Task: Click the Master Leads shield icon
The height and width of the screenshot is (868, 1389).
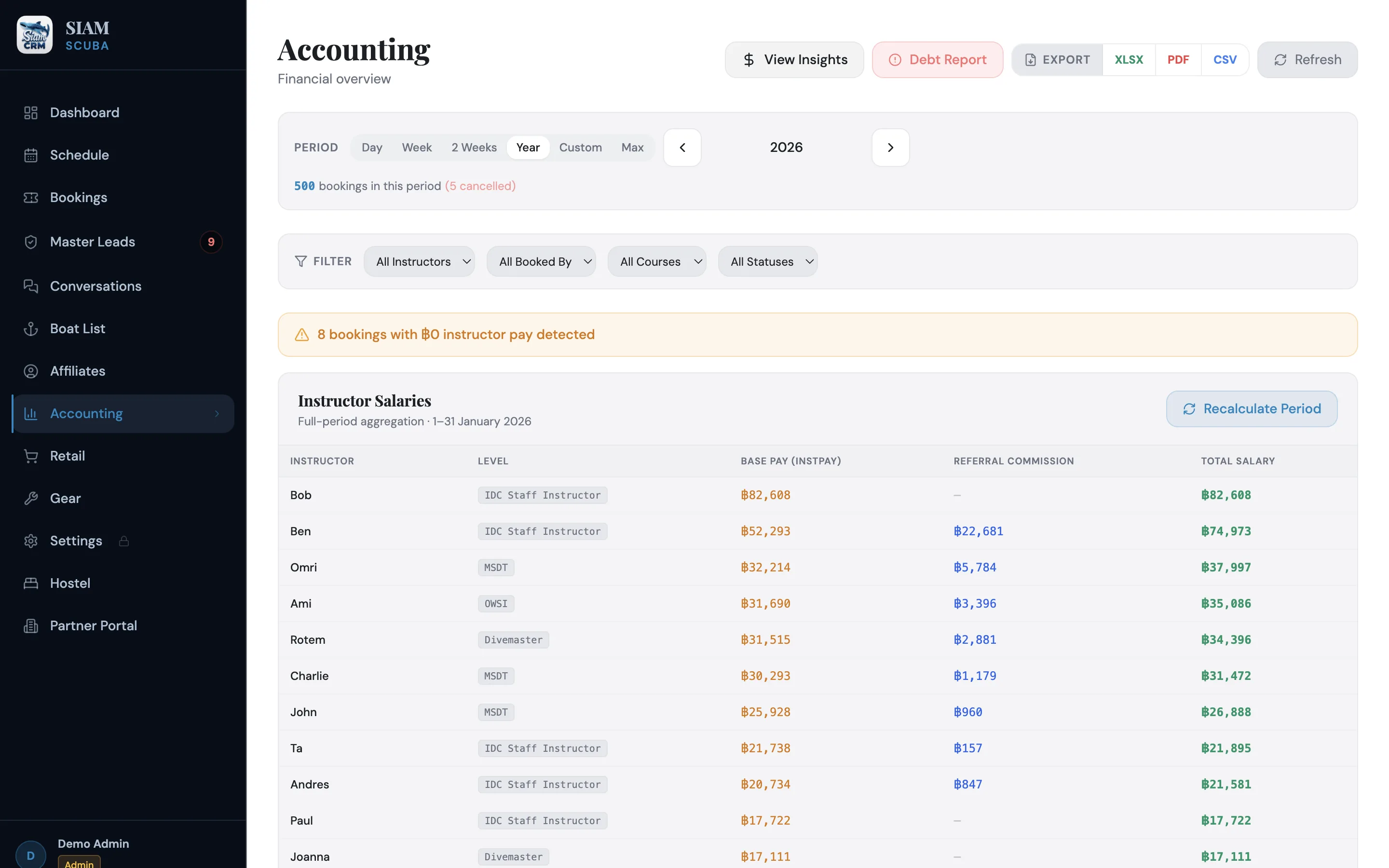Action: click(31, 242)
